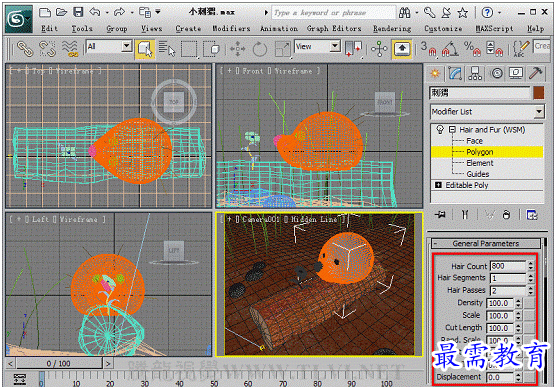This screenshot has width=556, height=387.
Task: Click the binoculars search icon
Action: click(405, 13)
